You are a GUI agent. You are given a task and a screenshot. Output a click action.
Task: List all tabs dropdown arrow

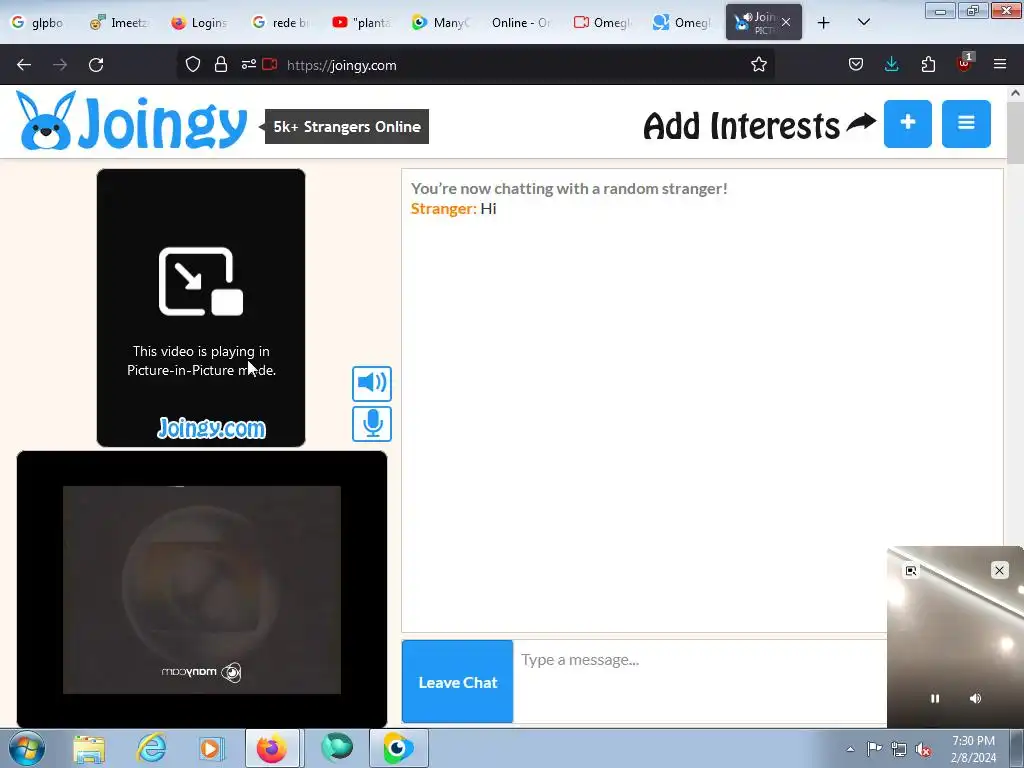click(863, 23)
